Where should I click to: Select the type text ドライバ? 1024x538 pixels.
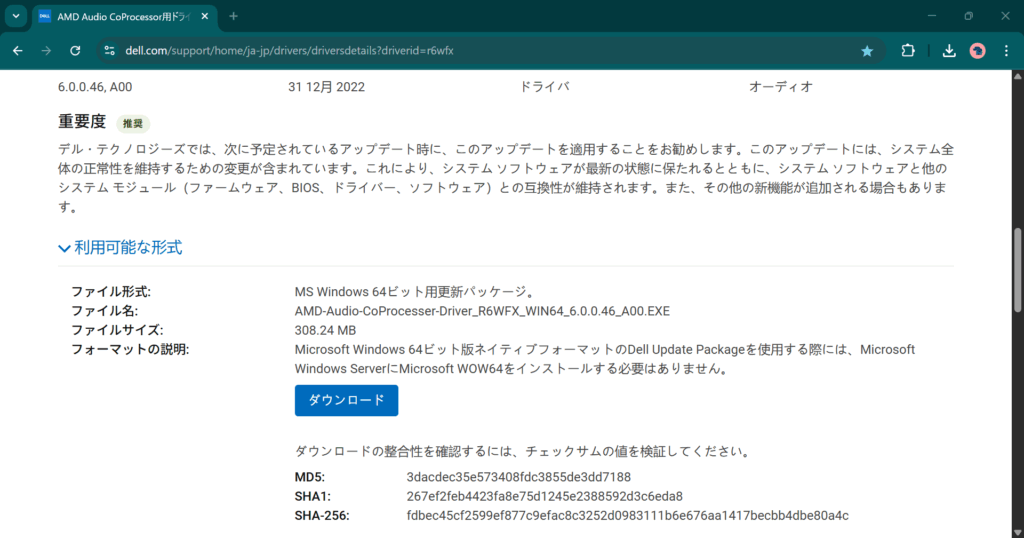(x=544, y=87)
